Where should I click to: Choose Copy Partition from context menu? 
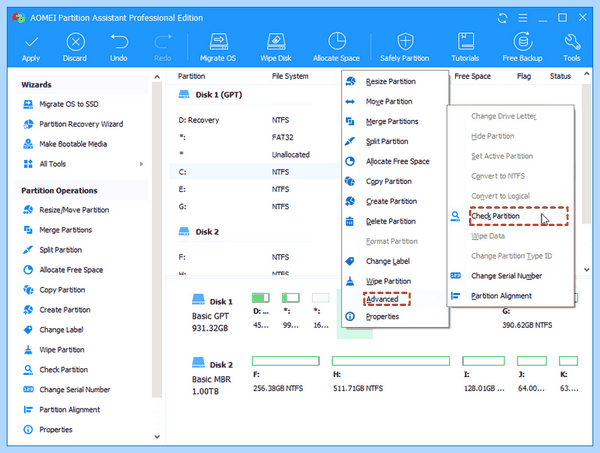395,181
